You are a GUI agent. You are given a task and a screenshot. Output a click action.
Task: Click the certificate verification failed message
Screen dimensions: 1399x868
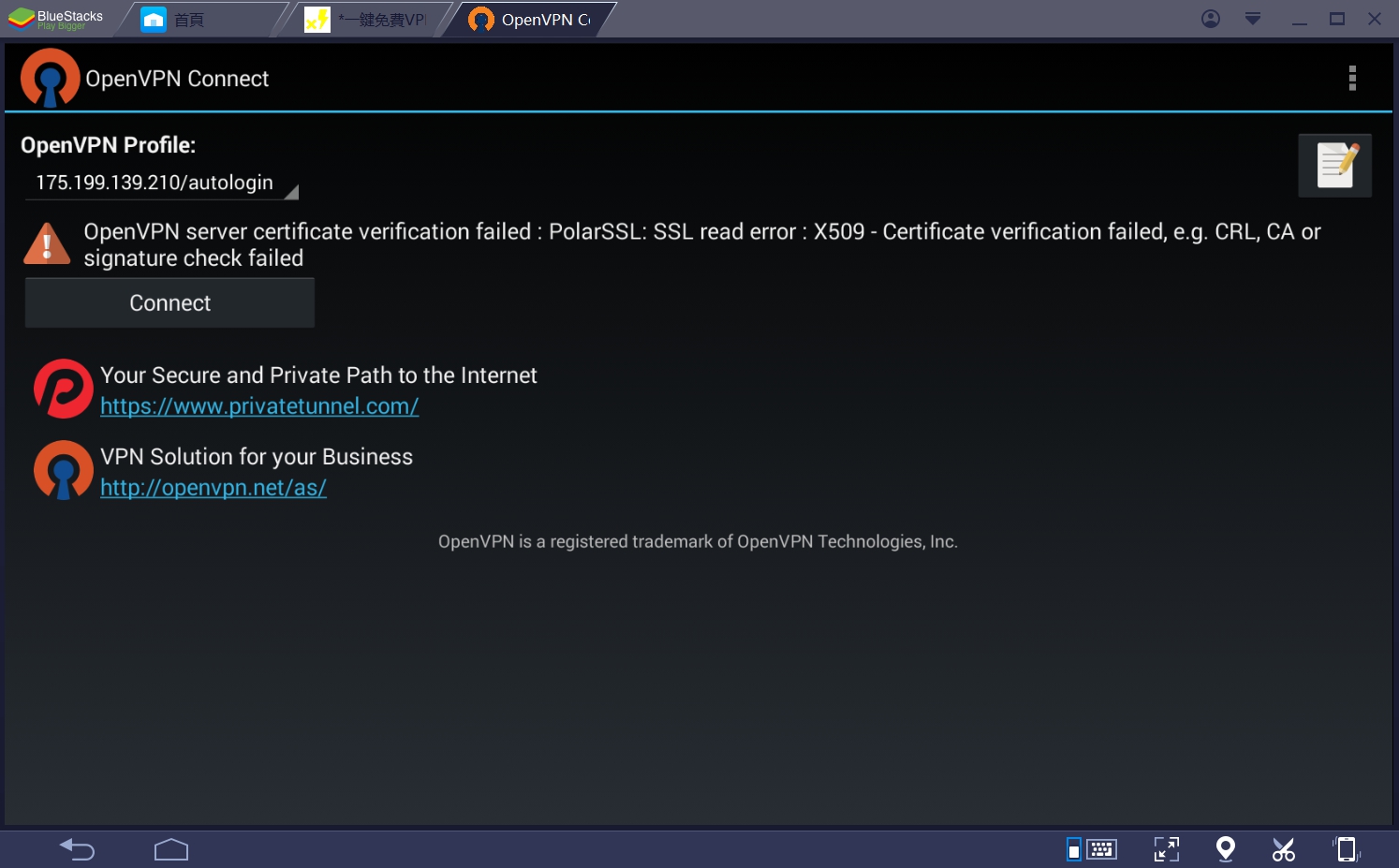(x=701, y=244)
